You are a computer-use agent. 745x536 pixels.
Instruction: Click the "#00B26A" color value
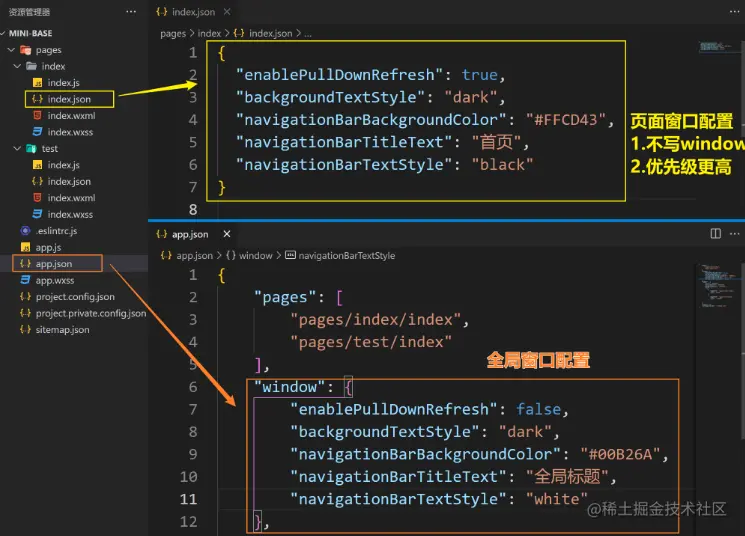point(620,455)
